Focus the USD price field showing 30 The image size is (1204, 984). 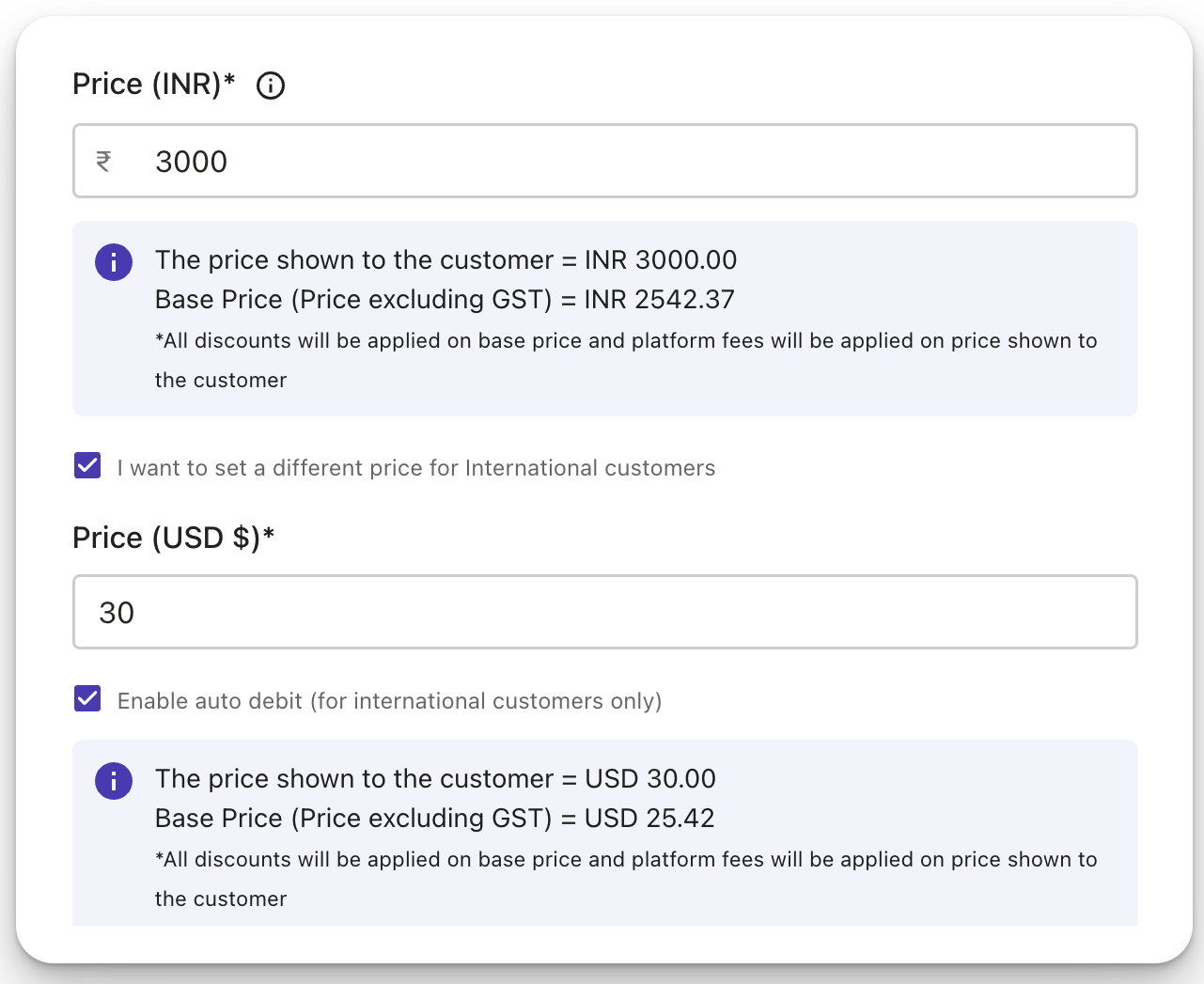[x=605, y=612]
